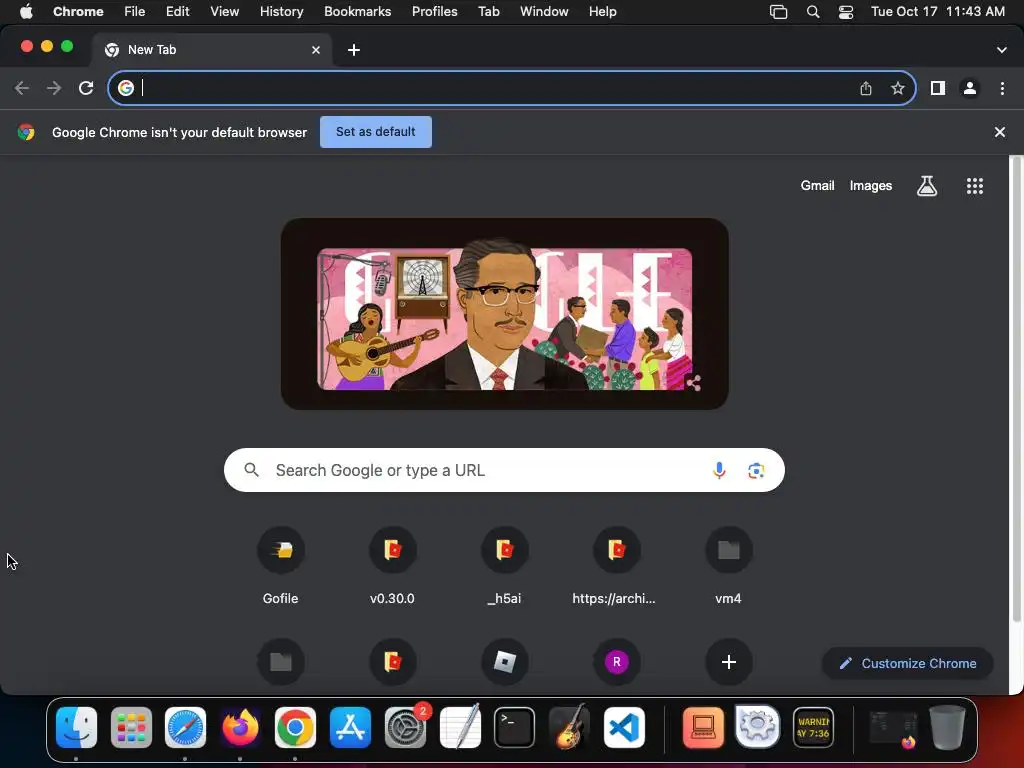The height and width of the screenshot is (768, 1024).
Task: Open Visual Studio Code from the Dock
Action: tap(624, 728)
